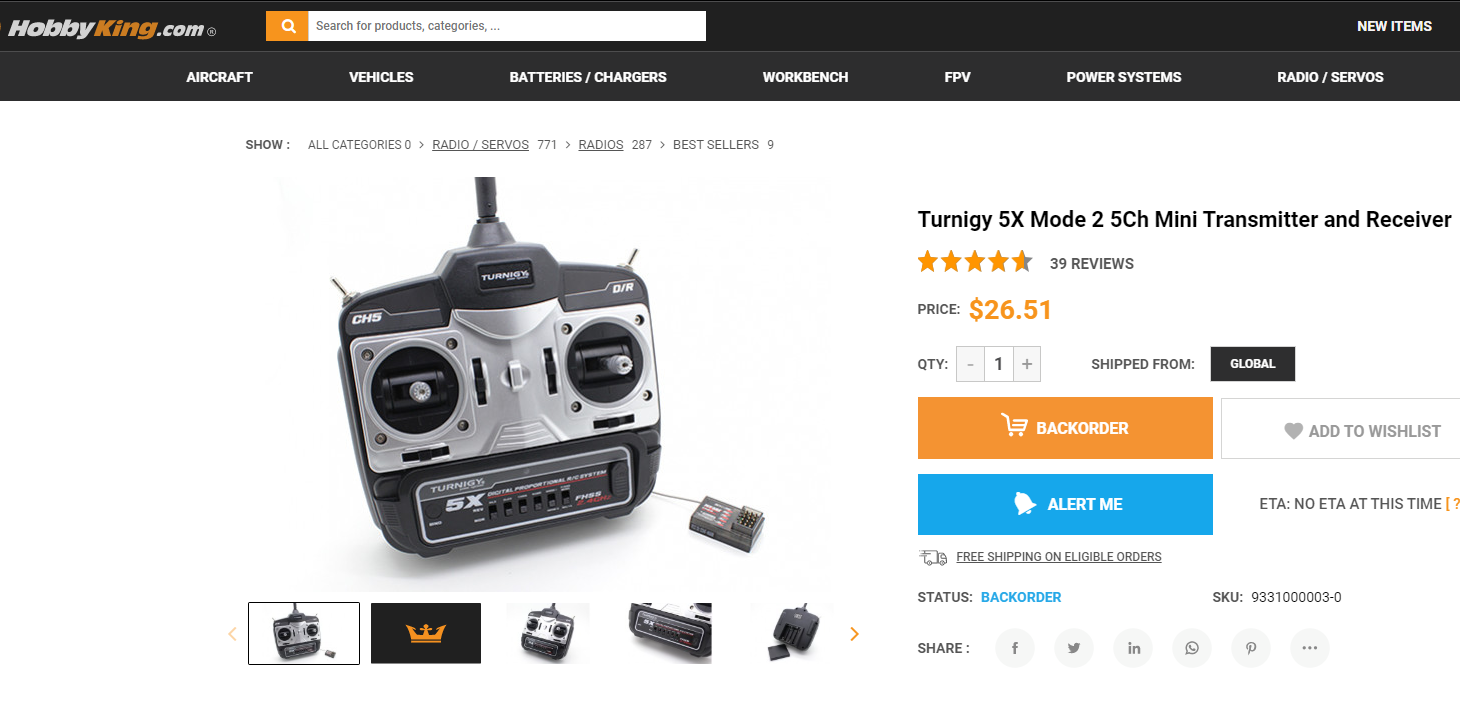Viewport: 1460px width, 705px height.
Task: Click the blue Alert Me button
Action: [x=1065, y=504]
